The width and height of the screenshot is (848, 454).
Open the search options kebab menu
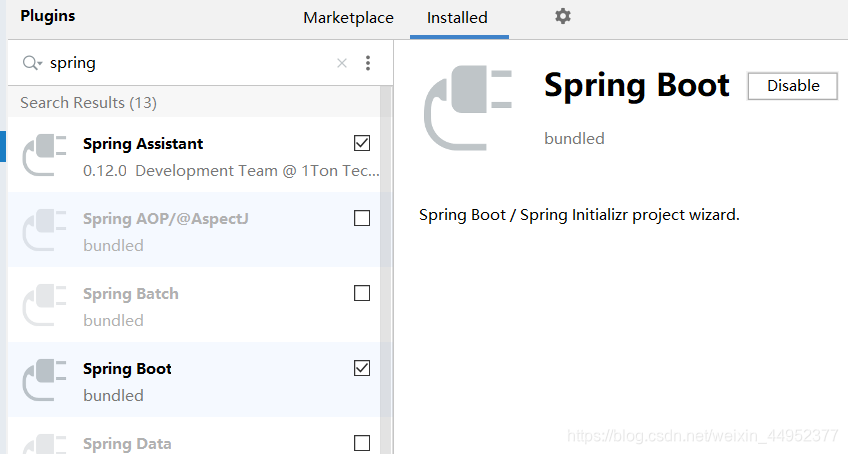pyautogui.click(x=368, y=63)
